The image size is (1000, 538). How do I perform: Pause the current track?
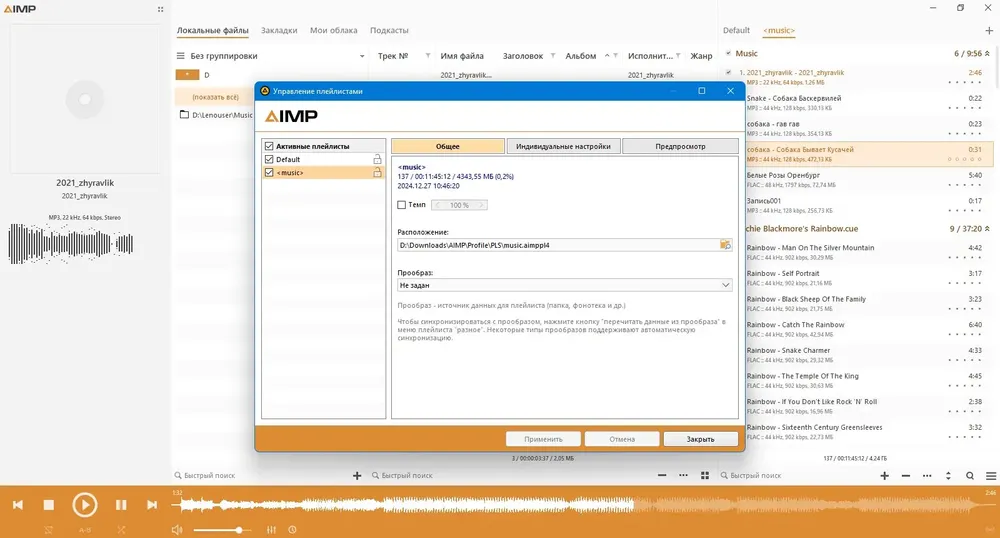click(121, 505)
